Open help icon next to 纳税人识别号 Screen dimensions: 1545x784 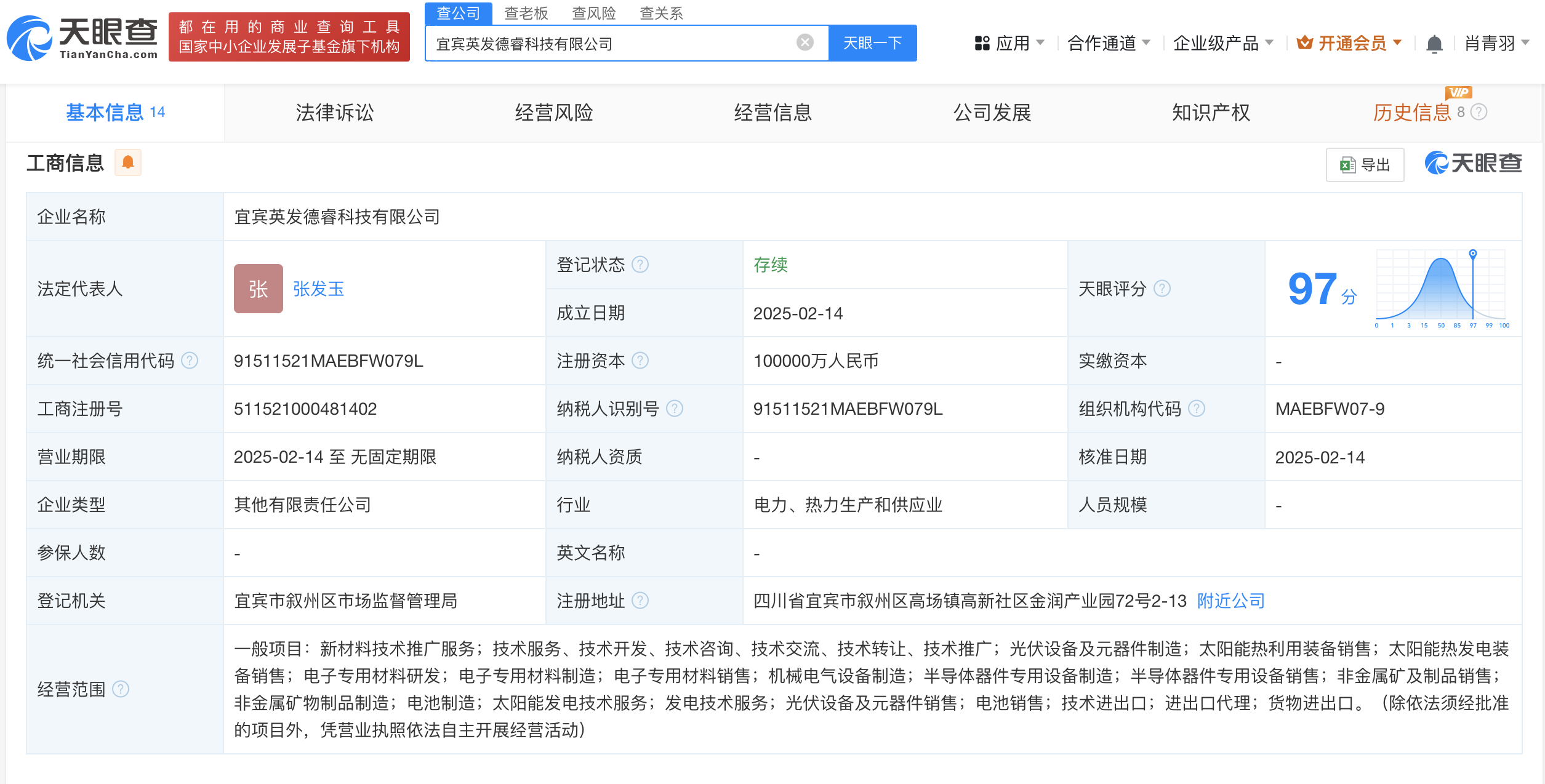pyautogui.click(x=675, y=409)
